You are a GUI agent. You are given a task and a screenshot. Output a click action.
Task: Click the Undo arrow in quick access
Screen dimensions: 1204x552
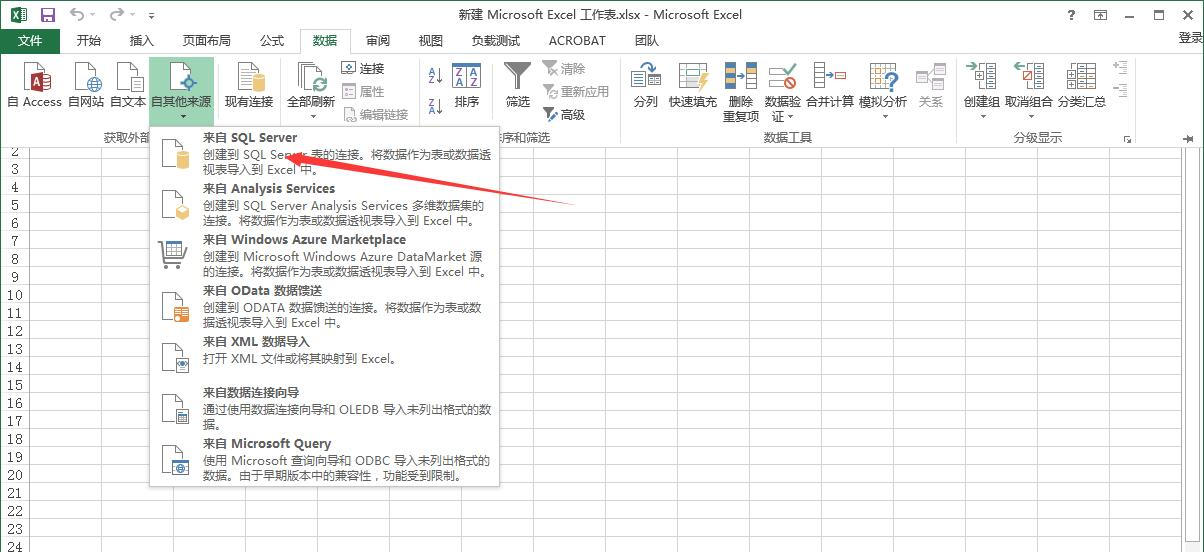pos(79,14)
